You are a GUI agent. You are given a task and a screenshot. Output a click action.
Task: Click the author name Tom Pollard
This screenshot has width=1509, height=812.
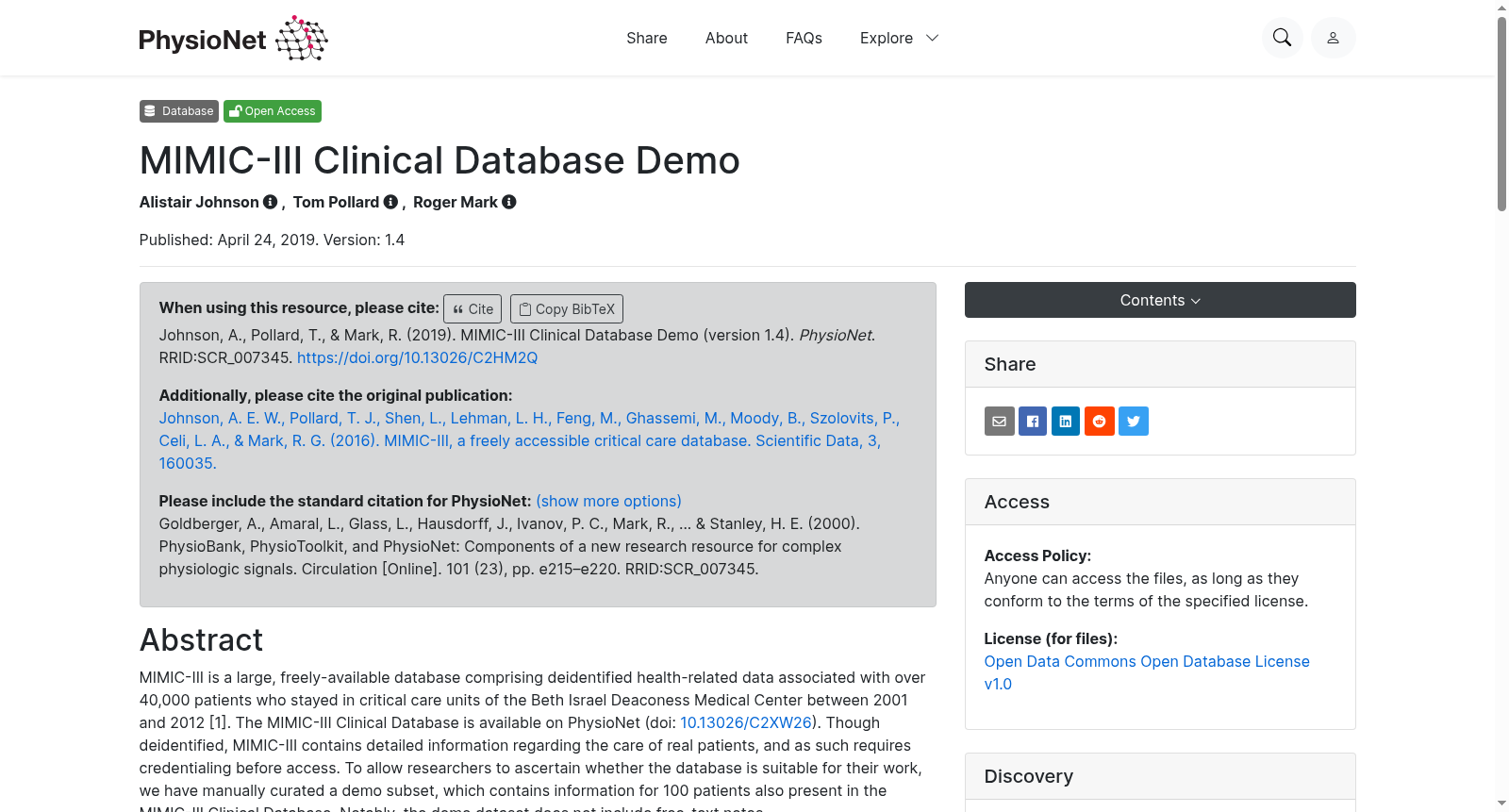tap(336, 202)
